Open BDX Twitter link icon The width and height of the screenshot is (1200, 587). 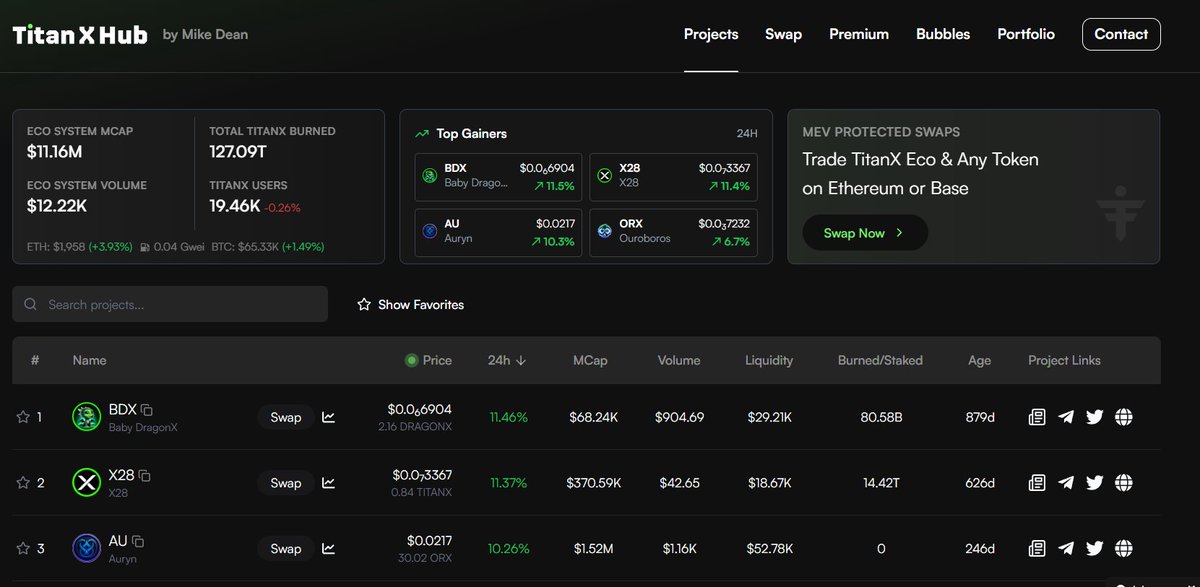pyautogui.click(x=1095, y=417)
